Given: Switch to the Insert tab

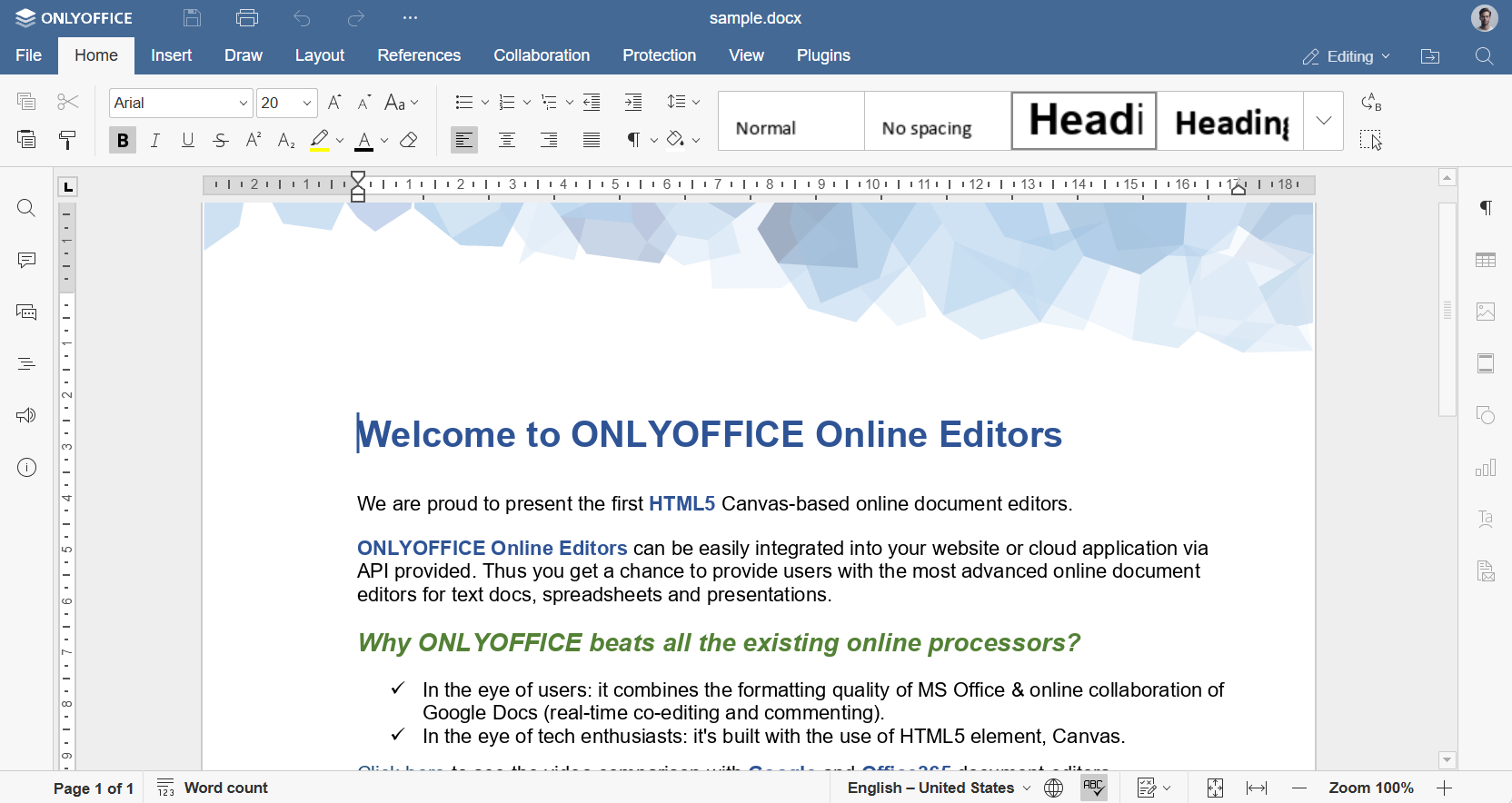Looking at the screenshot, I should click(171, 55).
